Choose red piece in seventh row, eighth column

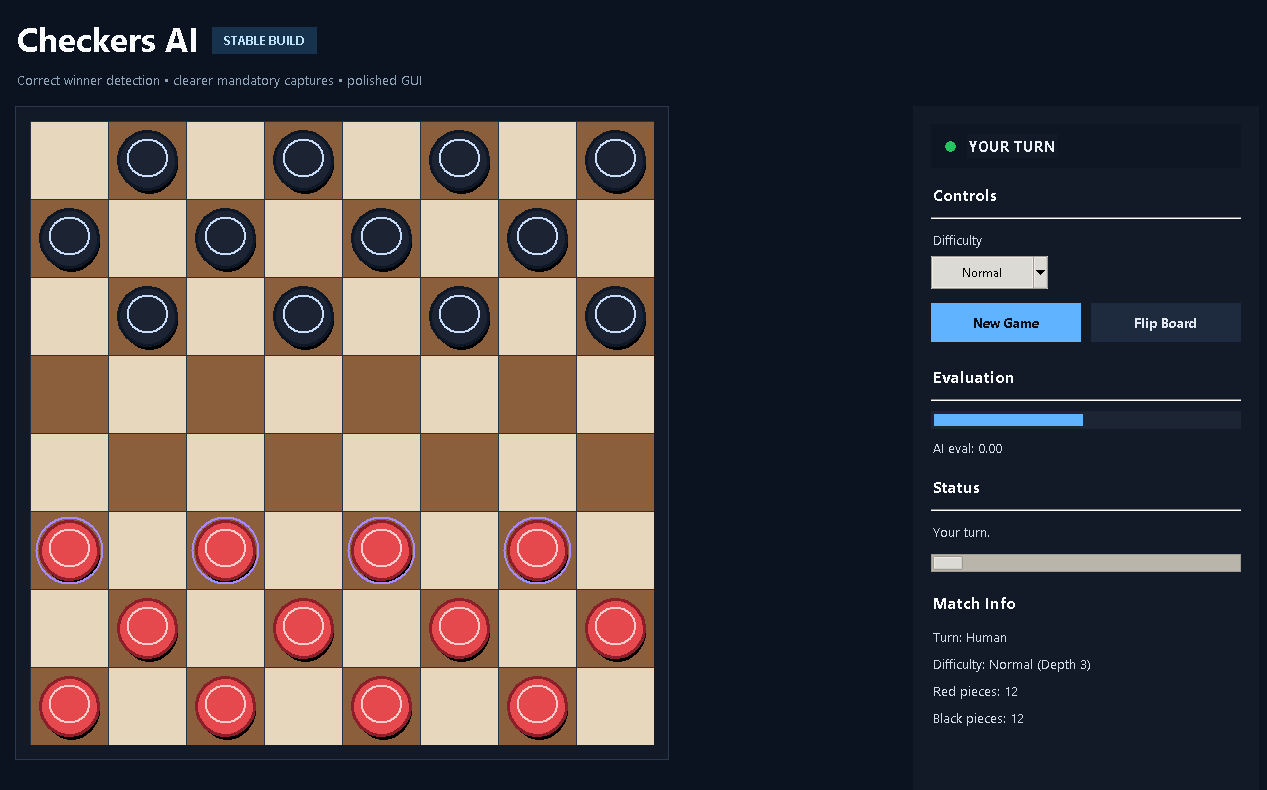click(x=616, y=628)
